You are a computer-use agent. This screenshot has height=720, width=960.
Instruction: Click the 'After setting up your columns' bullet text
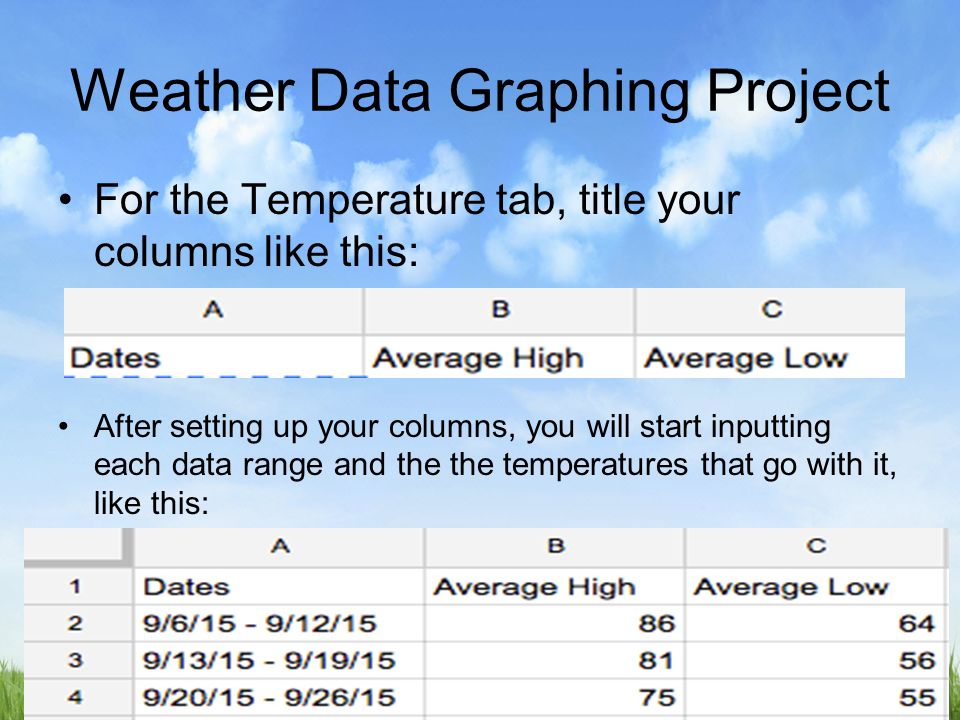495,465
